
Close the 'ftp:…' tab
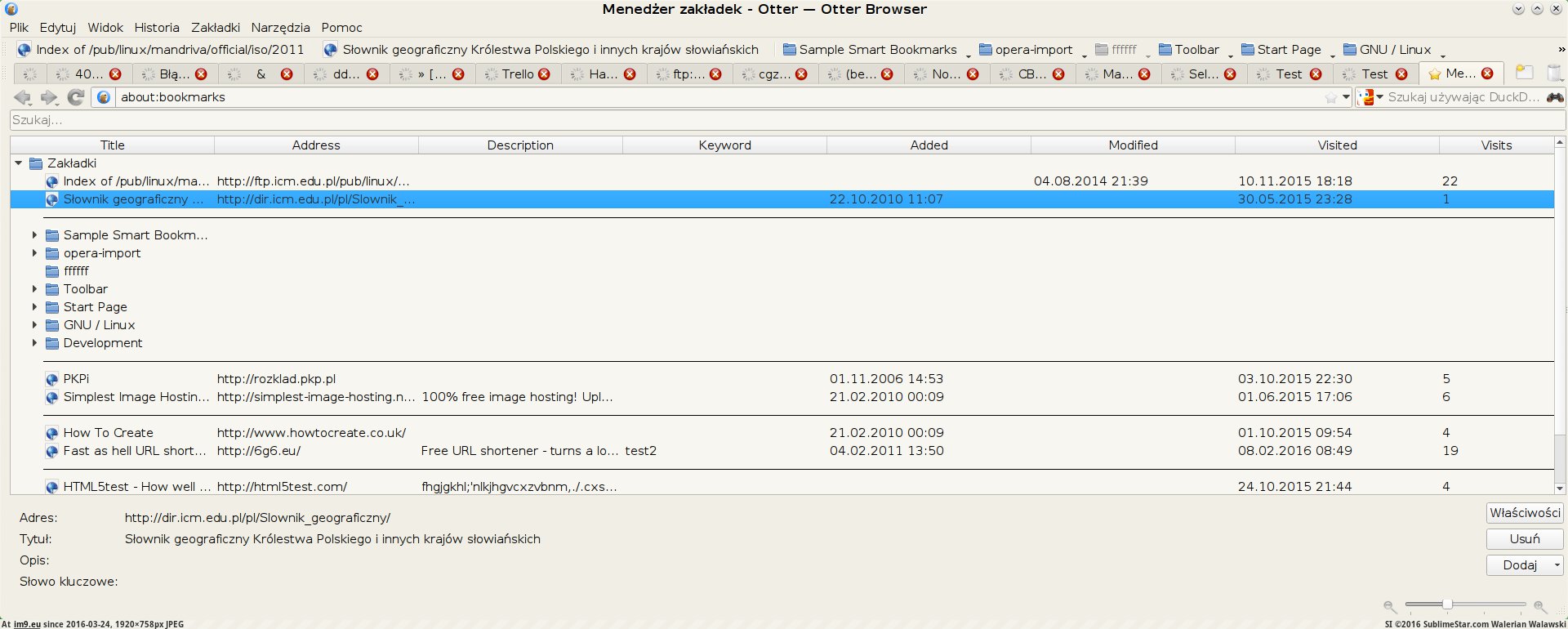(x=715, y=74)
